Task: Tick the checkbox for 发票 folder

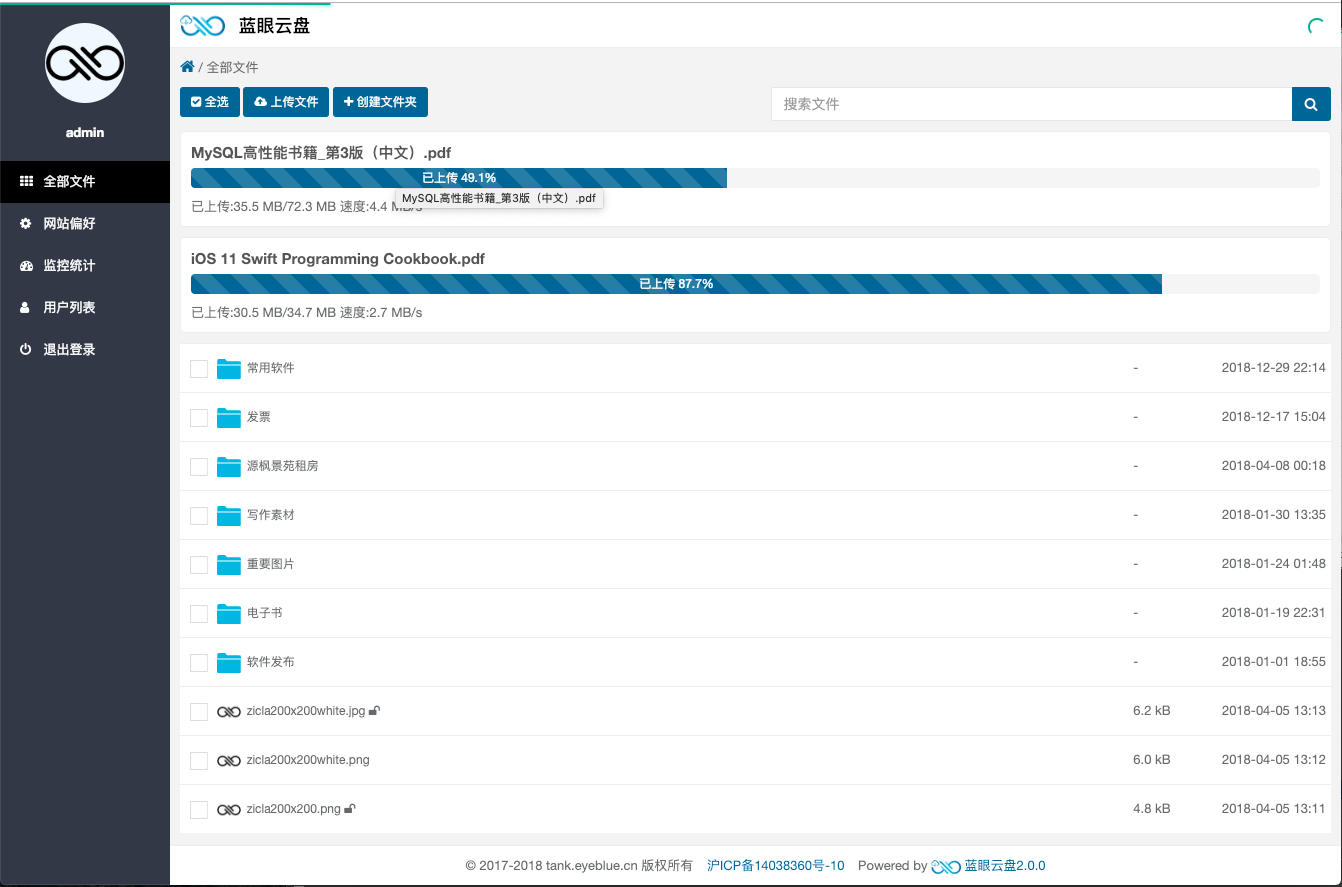Action: [199, 417]
